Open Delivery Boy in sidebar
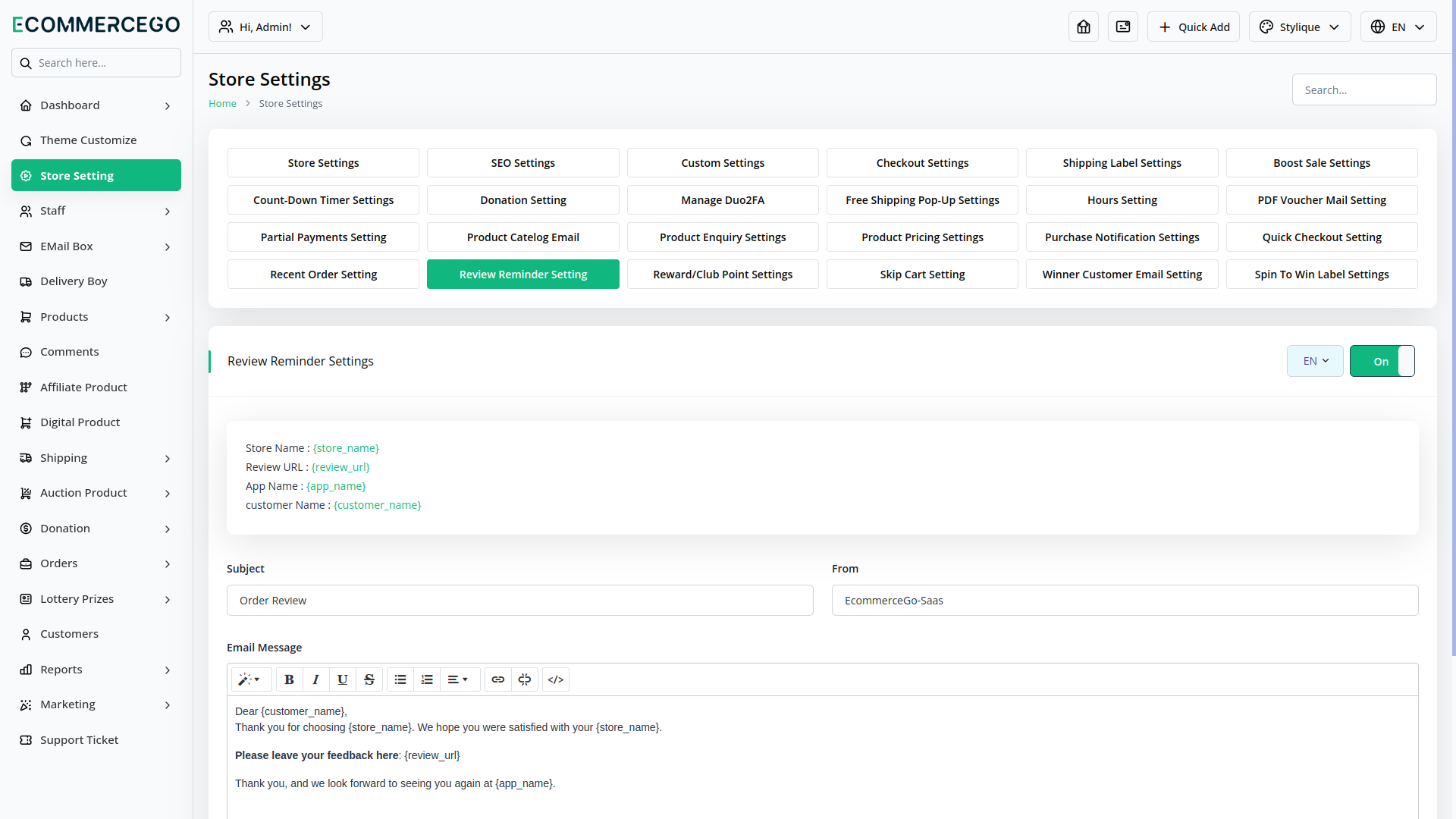The width and height of the screenshot is (1456, 819). pyautogui.click(x=96, y=281)
